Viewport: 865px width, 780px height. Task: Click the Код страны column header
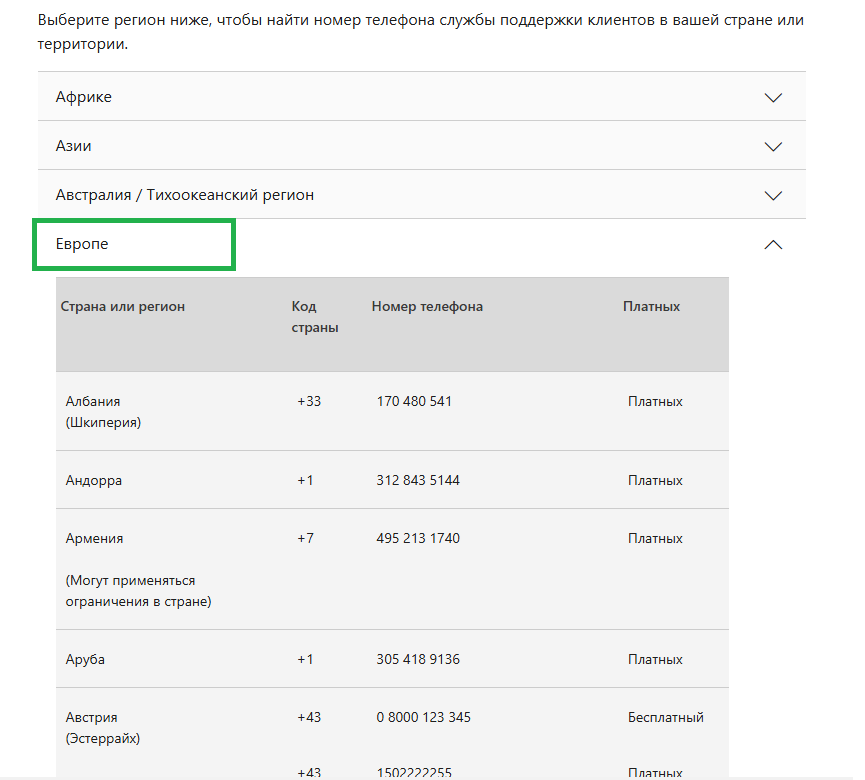315,317
